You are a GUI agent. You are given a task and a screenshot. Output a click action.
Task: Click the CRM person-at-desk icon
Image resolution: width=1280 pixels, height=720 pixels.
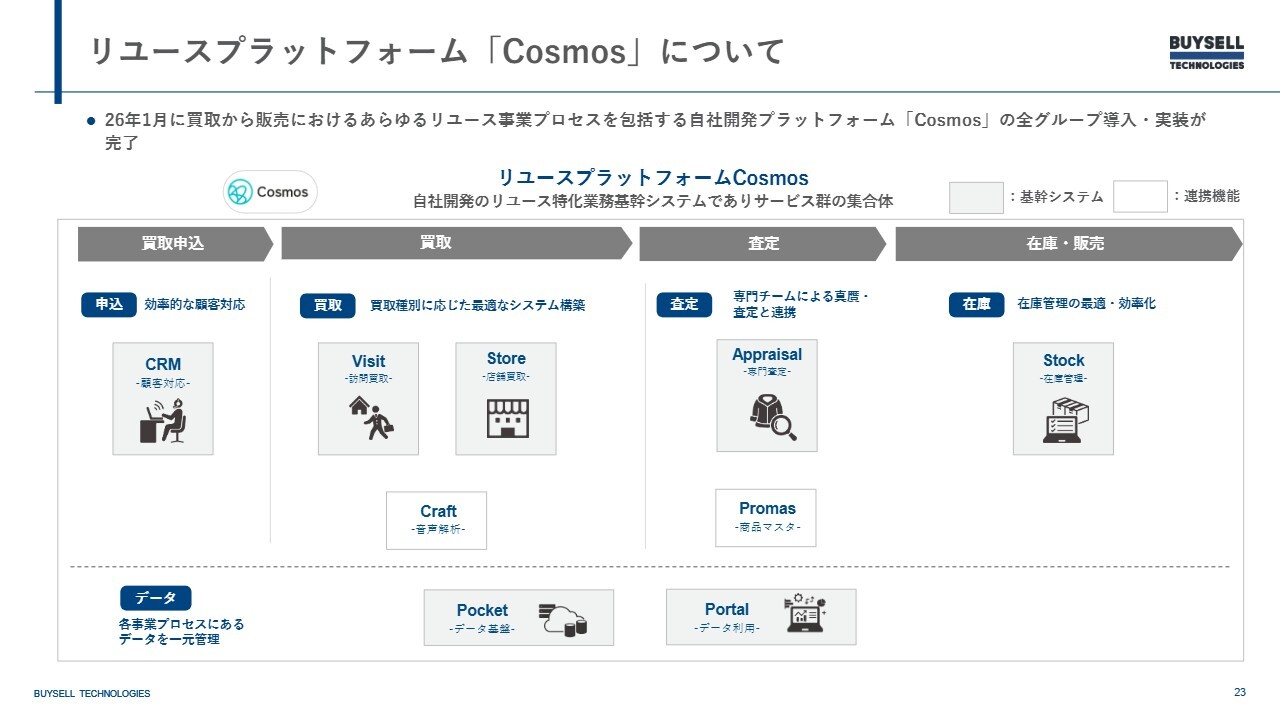point(163,420)
